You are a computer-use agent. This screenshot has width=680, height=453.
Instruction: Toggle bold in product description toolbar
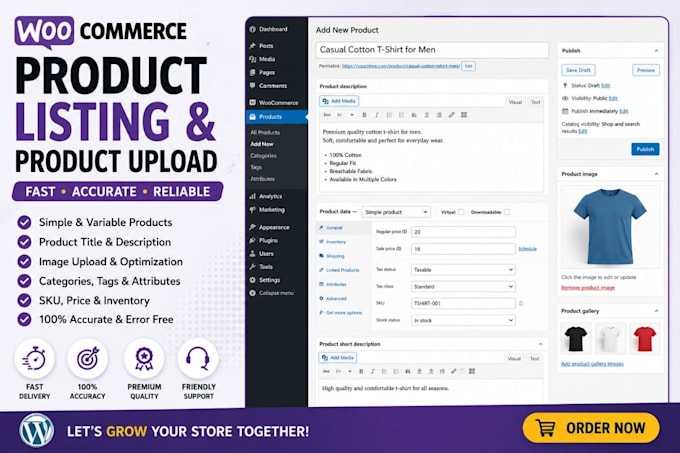click(x=364, y=115)
